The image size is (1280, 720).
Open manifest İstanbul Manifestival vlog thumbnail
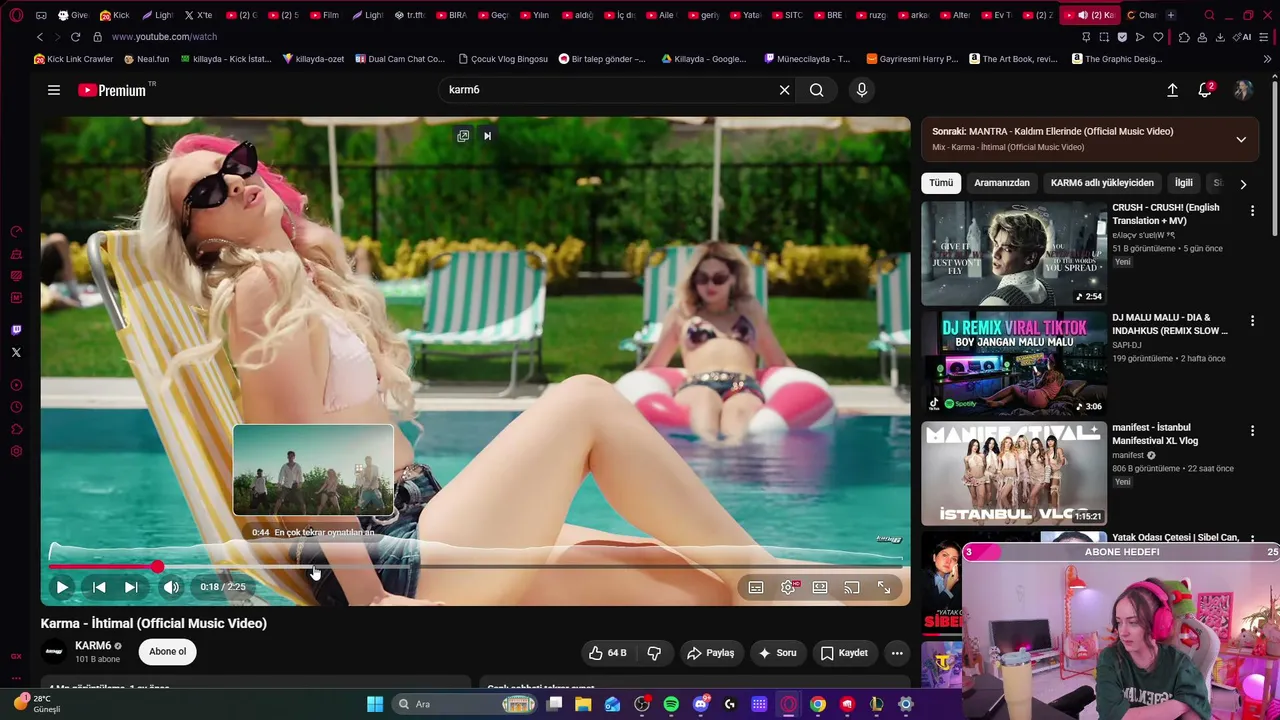(x=1014, y=474)
